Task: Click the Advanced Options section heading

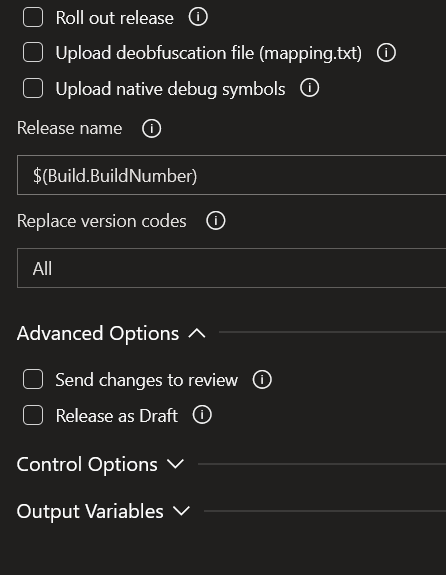Action: click(98, 333)
